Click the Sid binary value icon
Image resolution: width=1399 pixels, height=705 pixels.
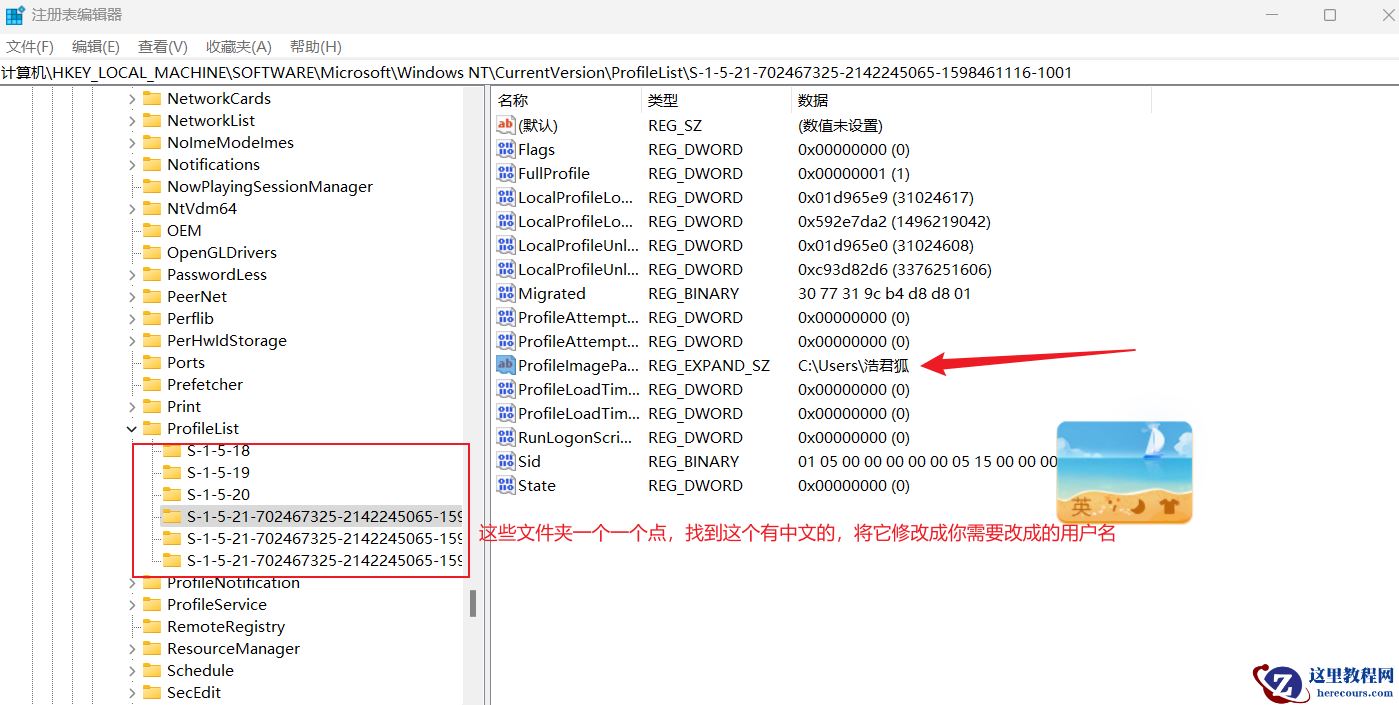(504, 461)
